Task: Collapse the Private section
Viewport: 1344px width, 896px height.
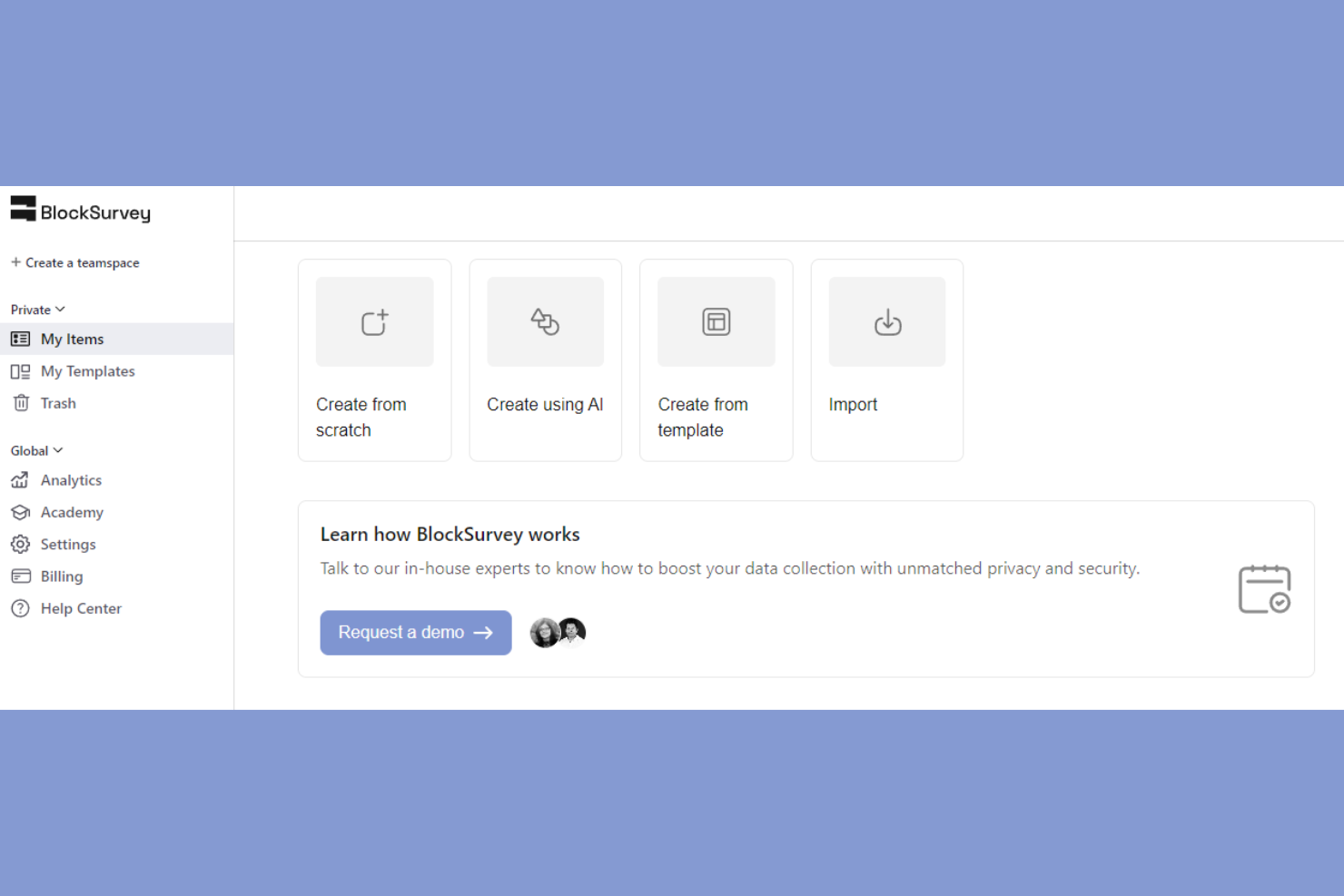Action: point(59,309)
